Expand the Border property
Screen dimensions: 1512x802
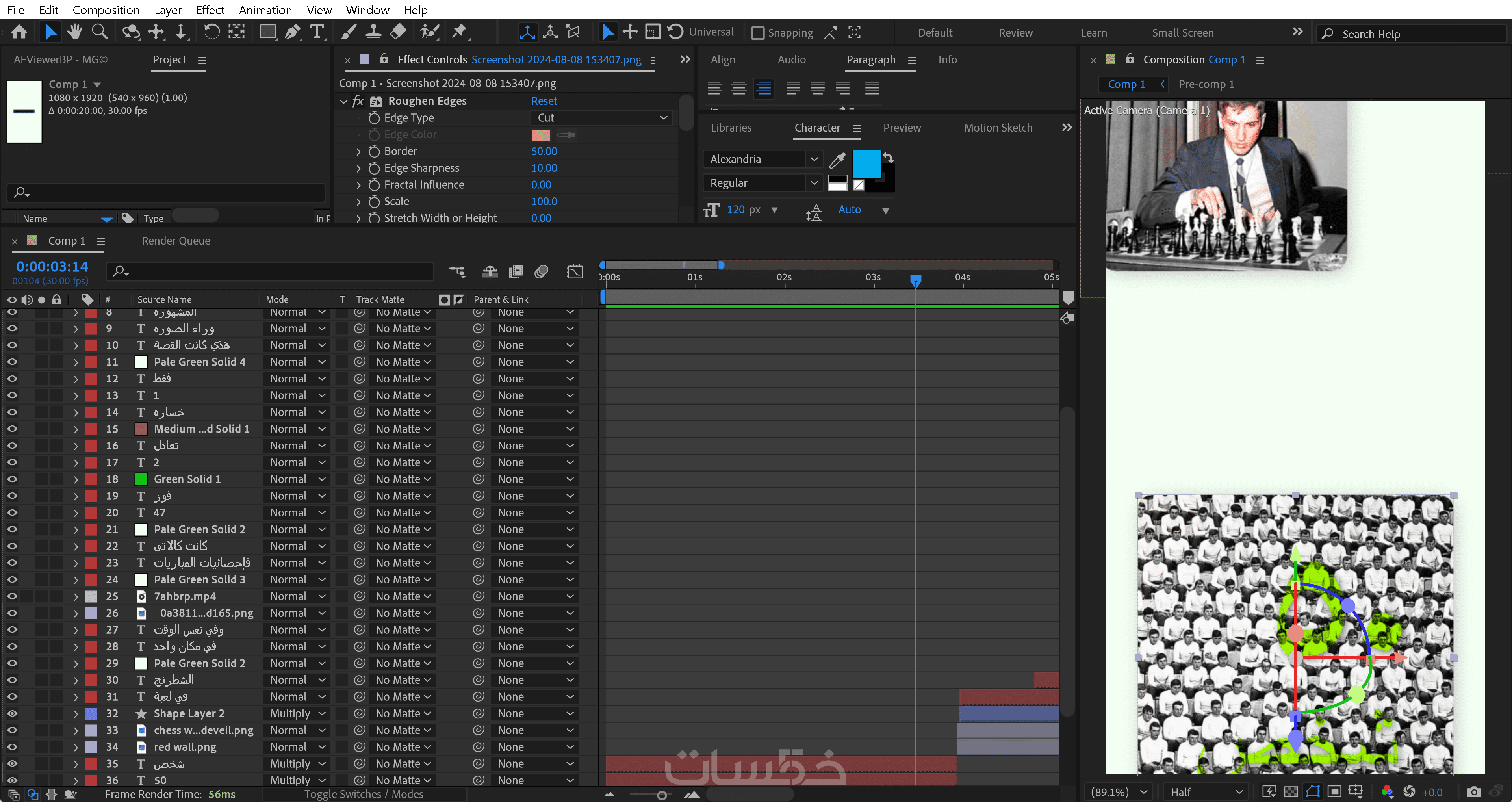[359, 152]
